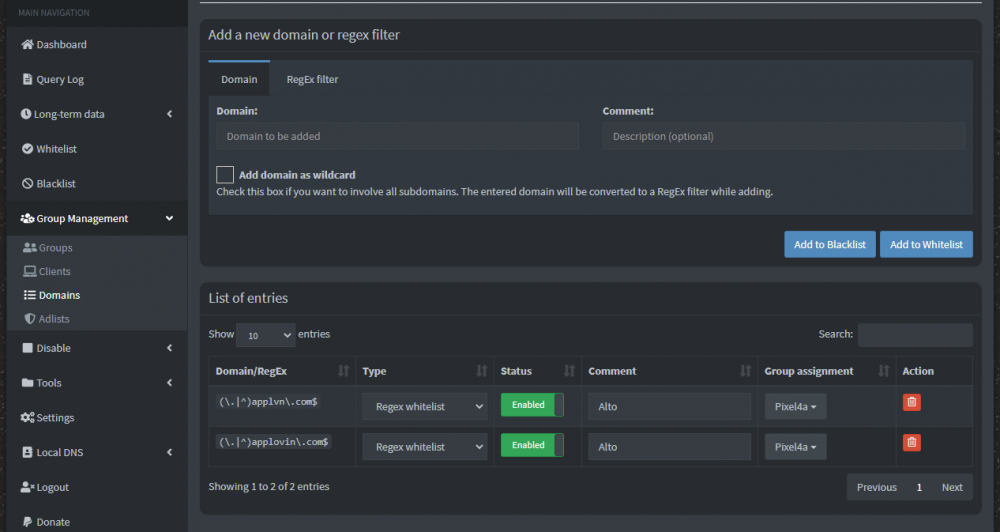Viewport: 1000px width, 532px height.
Task: Click the trash icon for the applovin entry
Action: tap(911, 442)
